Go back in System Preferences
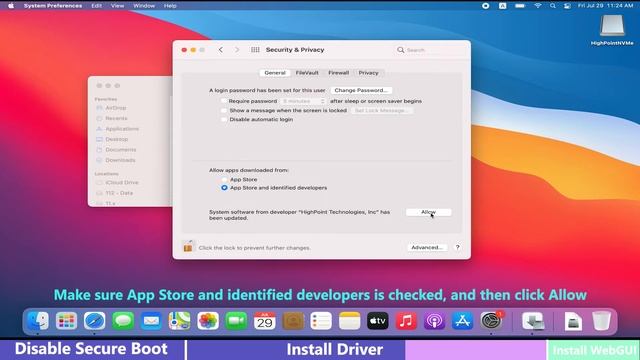This screenshot has width=640, height=360. [x=221, y=50]
